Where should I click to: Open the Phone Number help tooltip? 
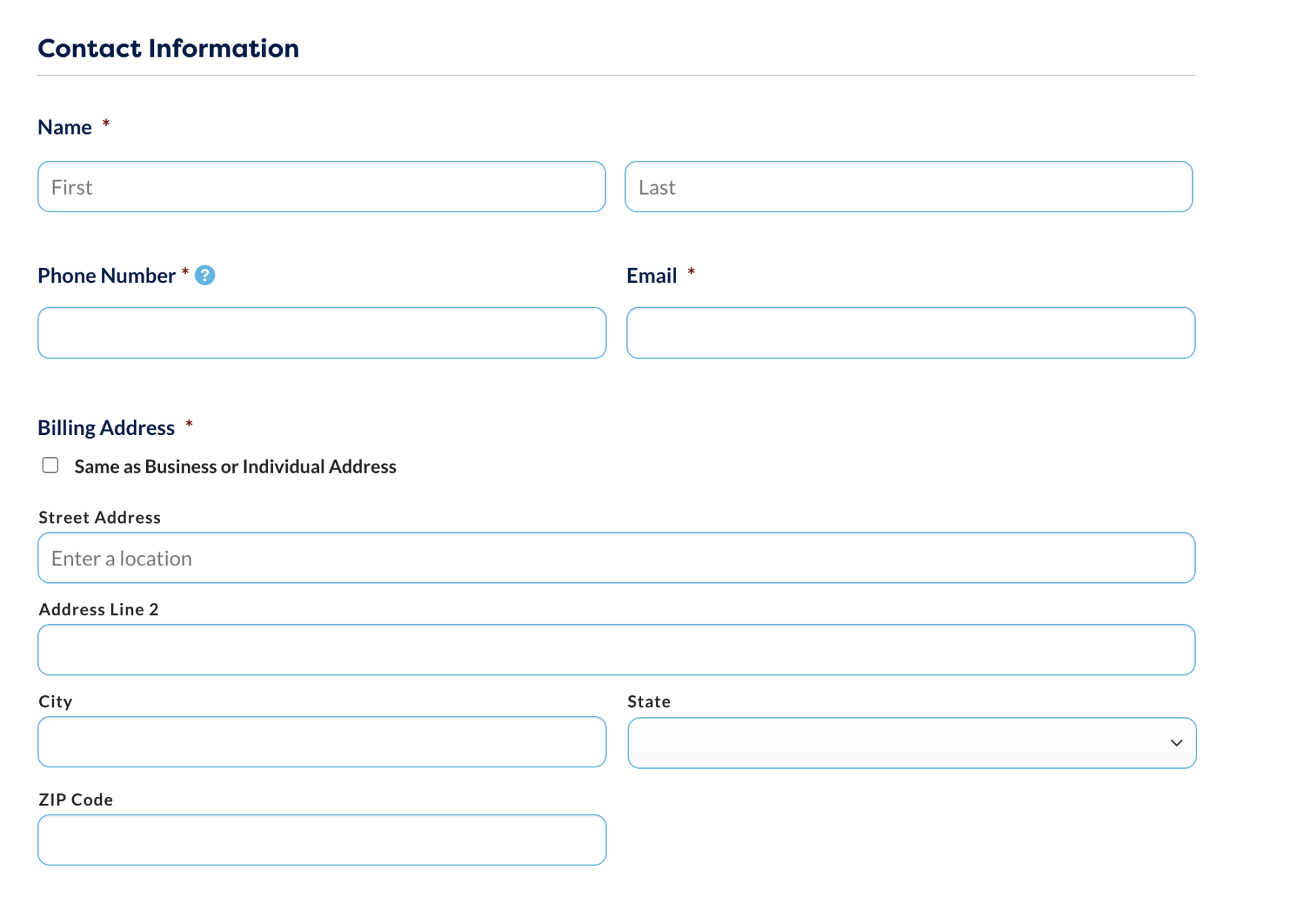(205, 275)
